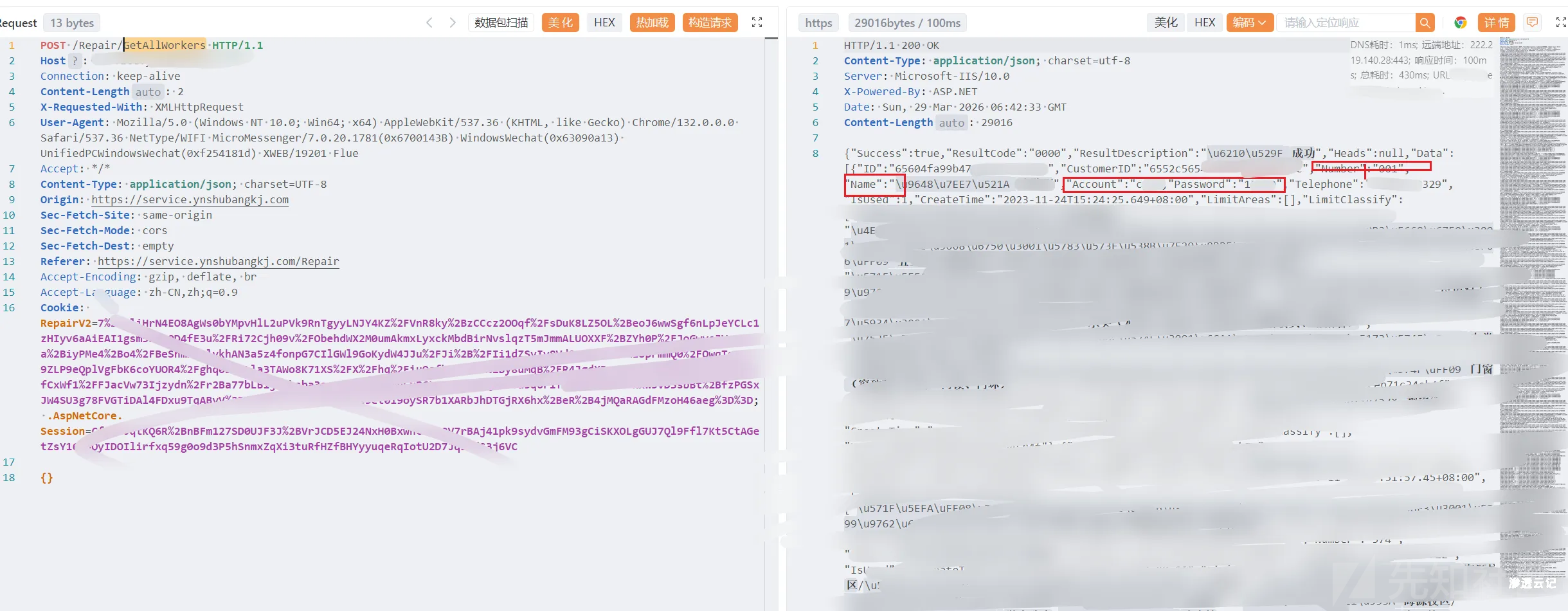Go to the next request using right arrow
This screenshot has height=611, width=1568.
(x=453, y=23)
